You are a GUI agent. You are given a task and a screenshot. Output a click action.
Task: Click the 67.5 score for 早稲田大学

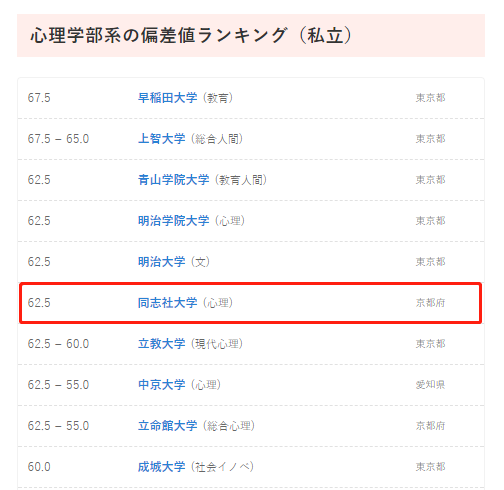pos(39,98)
